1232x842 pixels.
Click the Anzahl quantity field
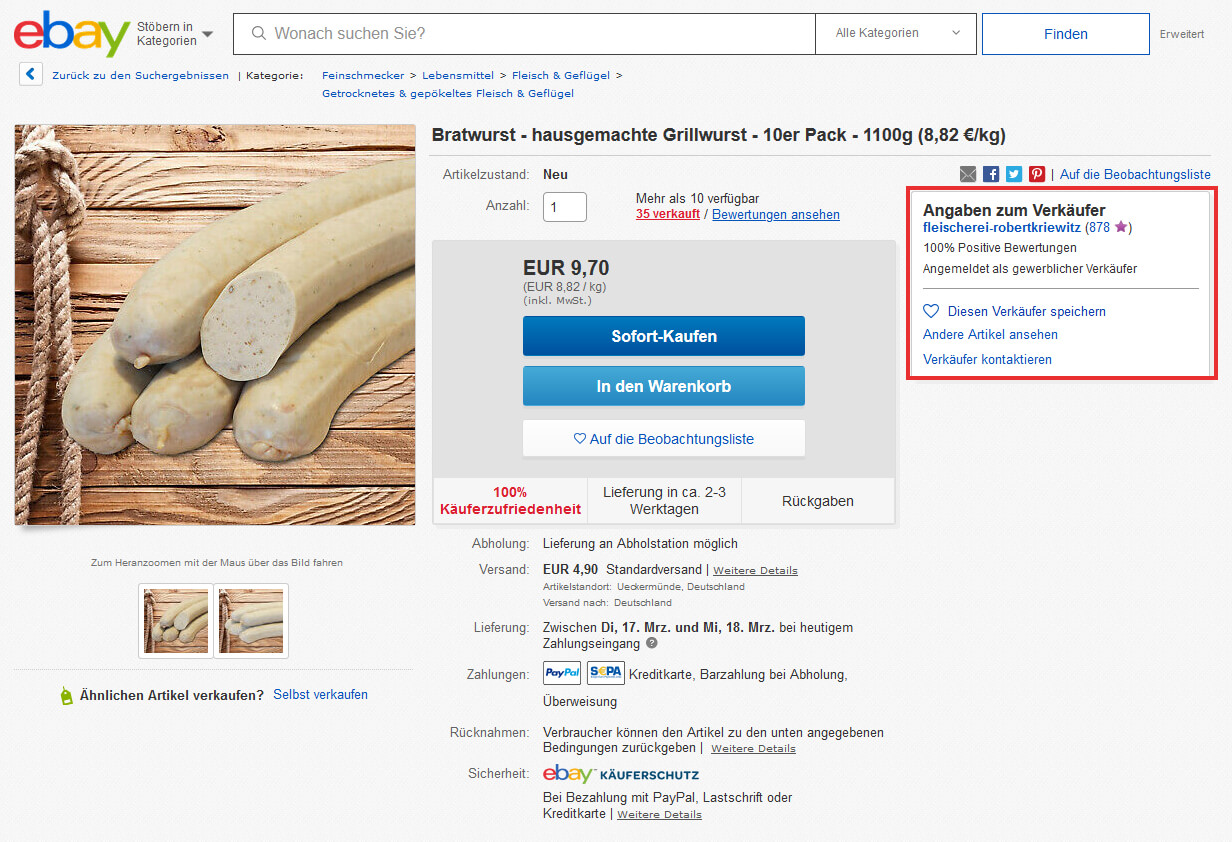(565, 207)
